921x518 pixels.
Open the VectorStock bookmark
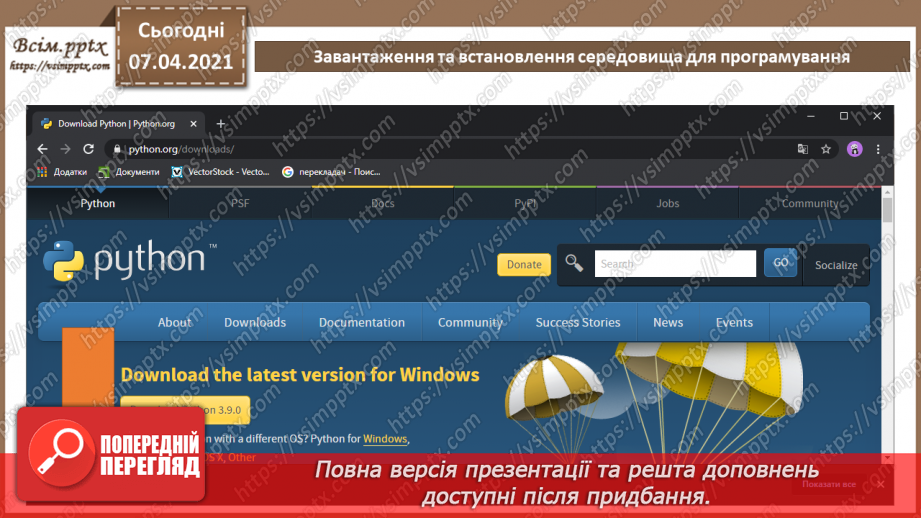point(220,172)
